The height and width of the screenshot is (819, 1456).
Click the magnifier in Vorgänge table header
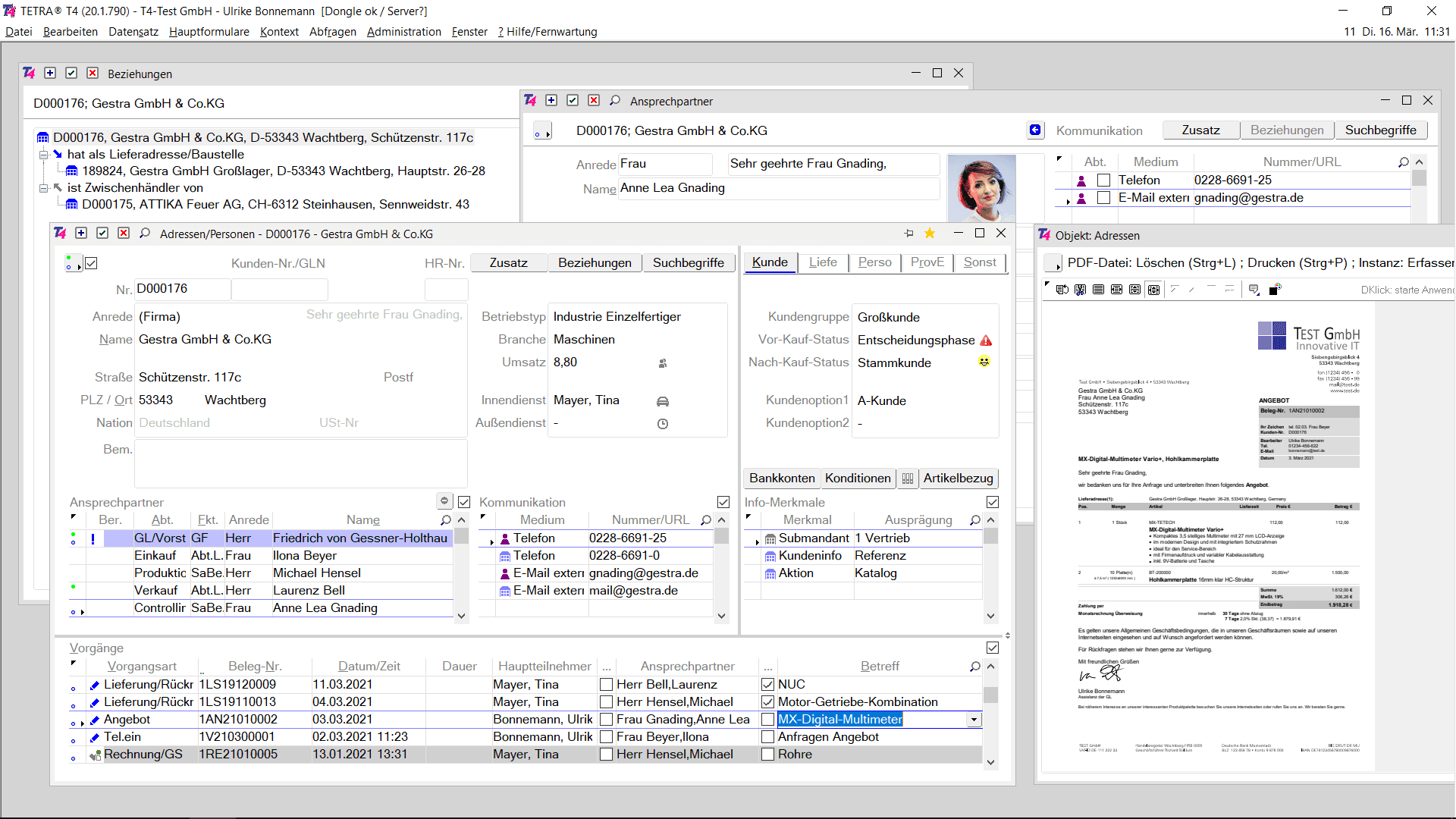click(975, 667)
